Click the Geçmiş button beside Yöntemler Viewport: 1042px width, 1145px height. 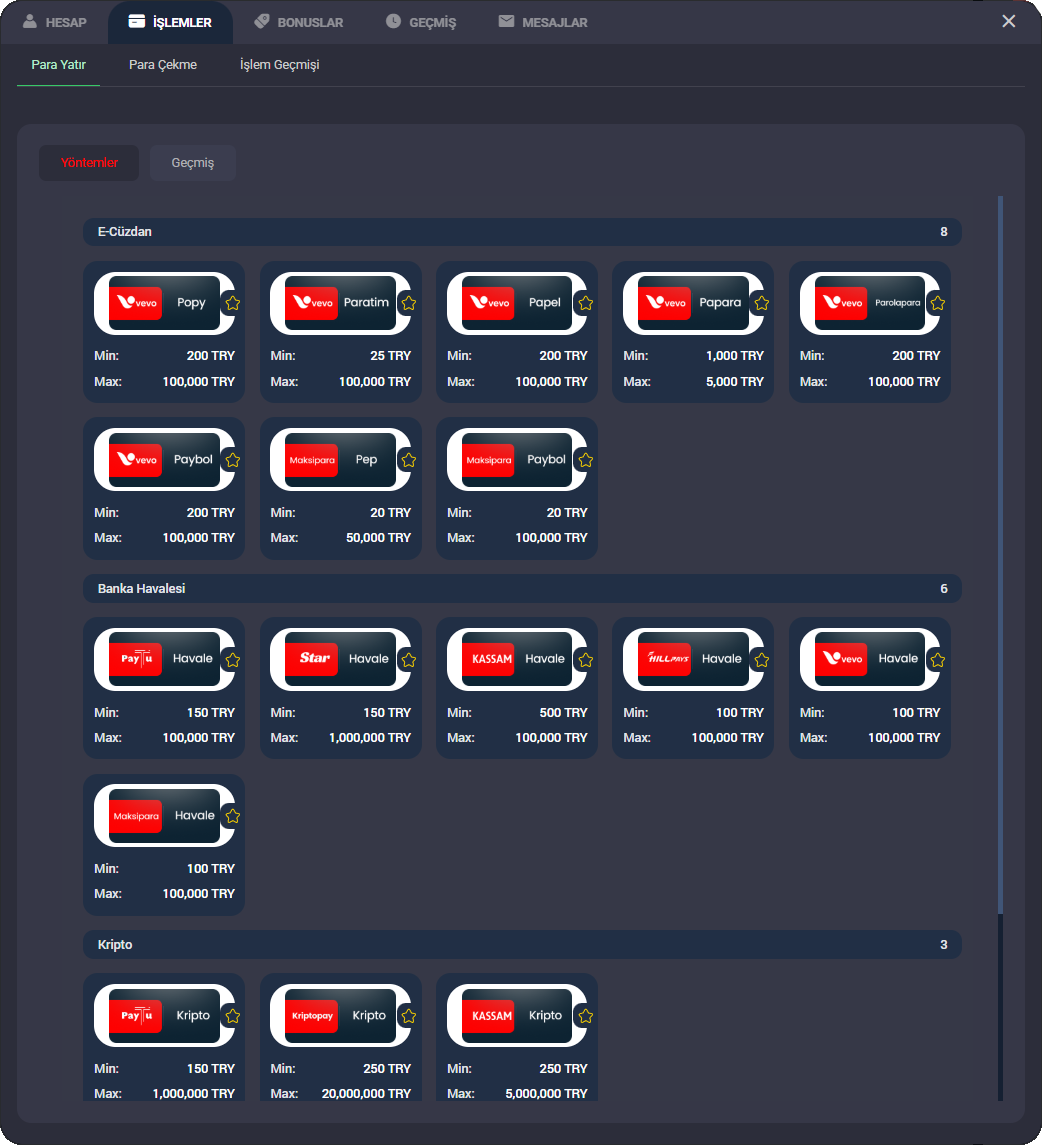(x=193, y=163)
